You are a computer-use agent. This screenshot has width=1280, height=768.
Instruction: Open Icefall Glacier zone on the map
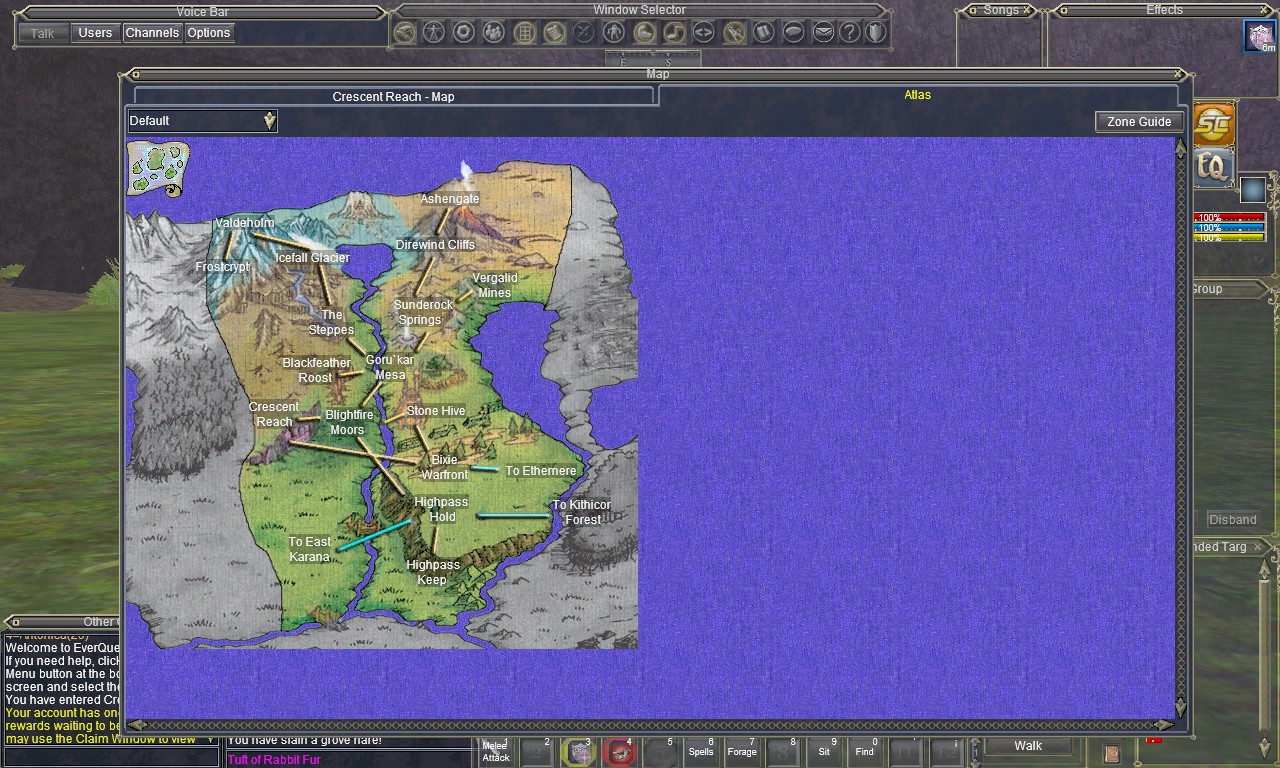click(x=313, y=258)
